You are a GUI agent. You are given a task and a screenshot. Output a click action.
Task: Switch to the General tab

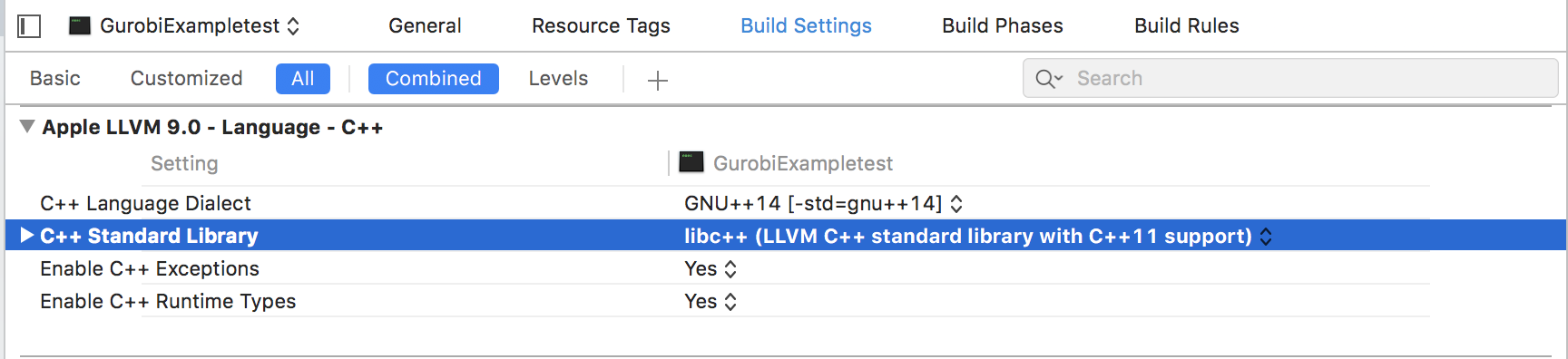pos(425,26)
